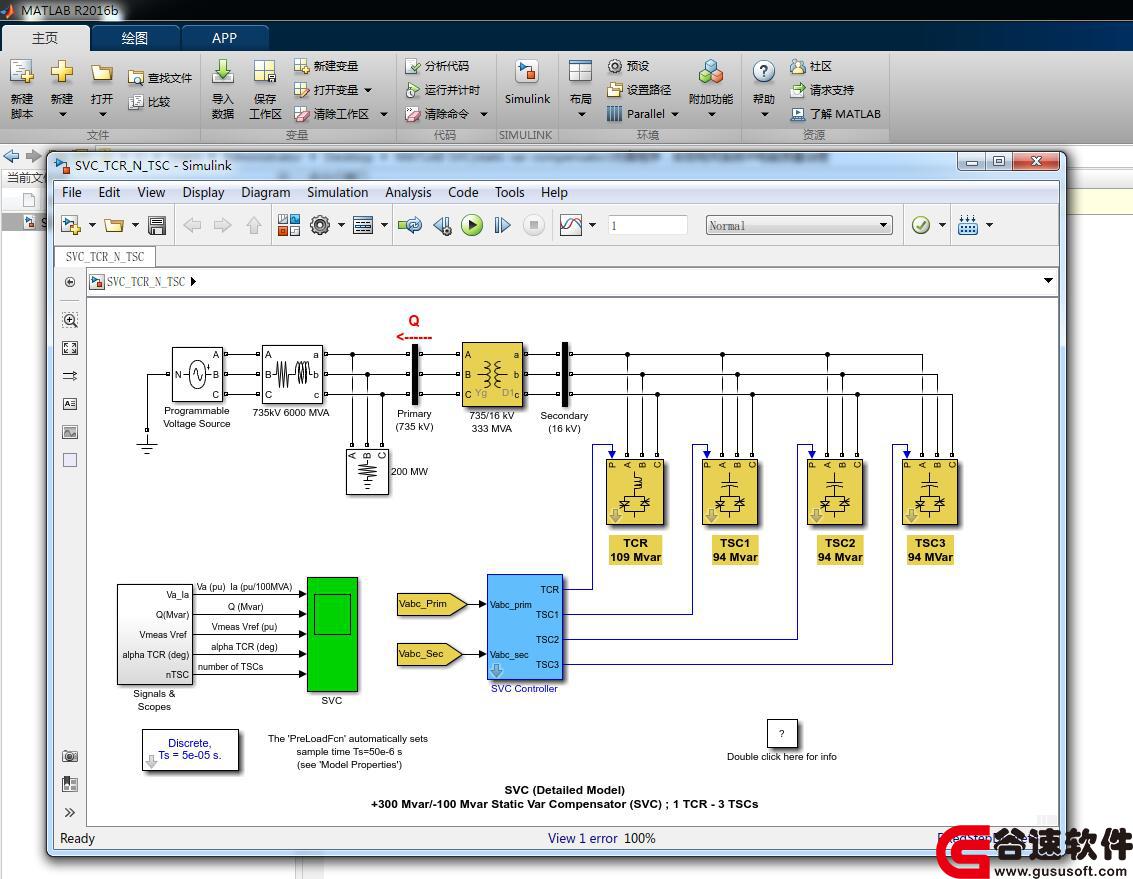The image size is (1133, 879).
Task: Open the Model Advisor dropdown arrow
Action: [942, 226]
